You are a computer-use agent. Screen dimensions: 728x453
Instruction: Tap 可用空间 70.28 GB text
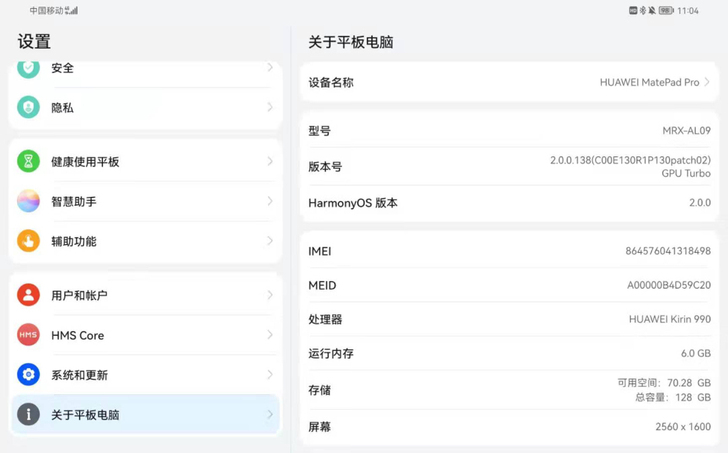pyautogui.click(x=664, y=382)
